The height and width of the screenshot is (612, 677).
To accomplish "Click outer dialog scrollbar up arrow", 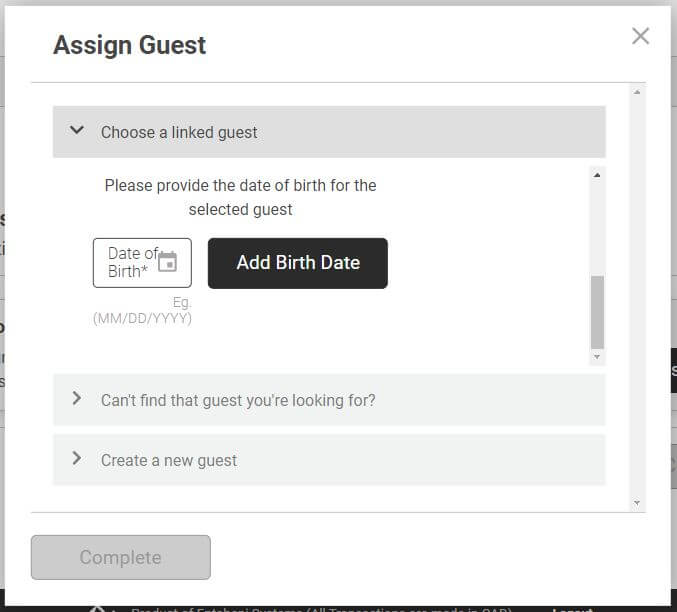I will 637,92.
